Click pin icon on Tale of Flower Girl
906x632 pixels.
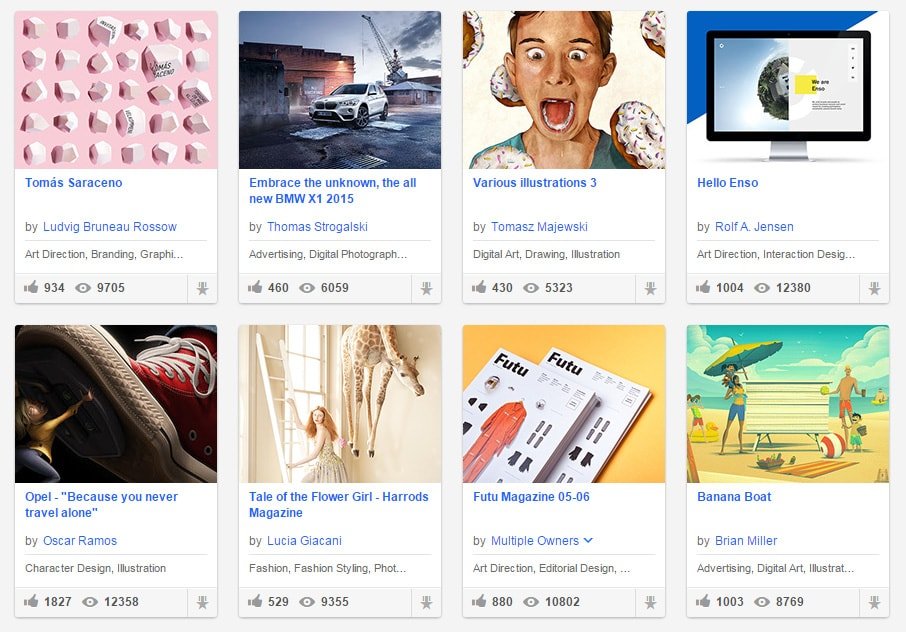pos(426,603)
